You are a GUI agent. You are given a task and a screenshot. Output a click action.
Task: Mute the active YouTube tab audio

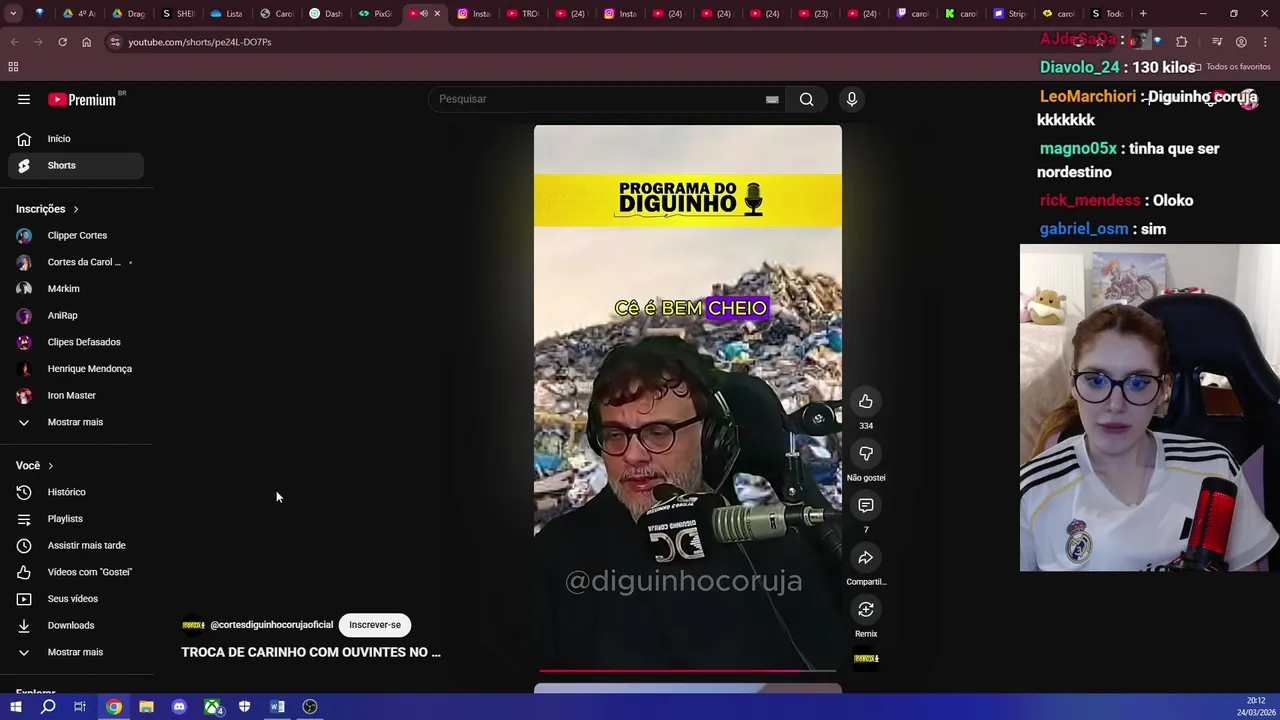click(x=424, y=14)
